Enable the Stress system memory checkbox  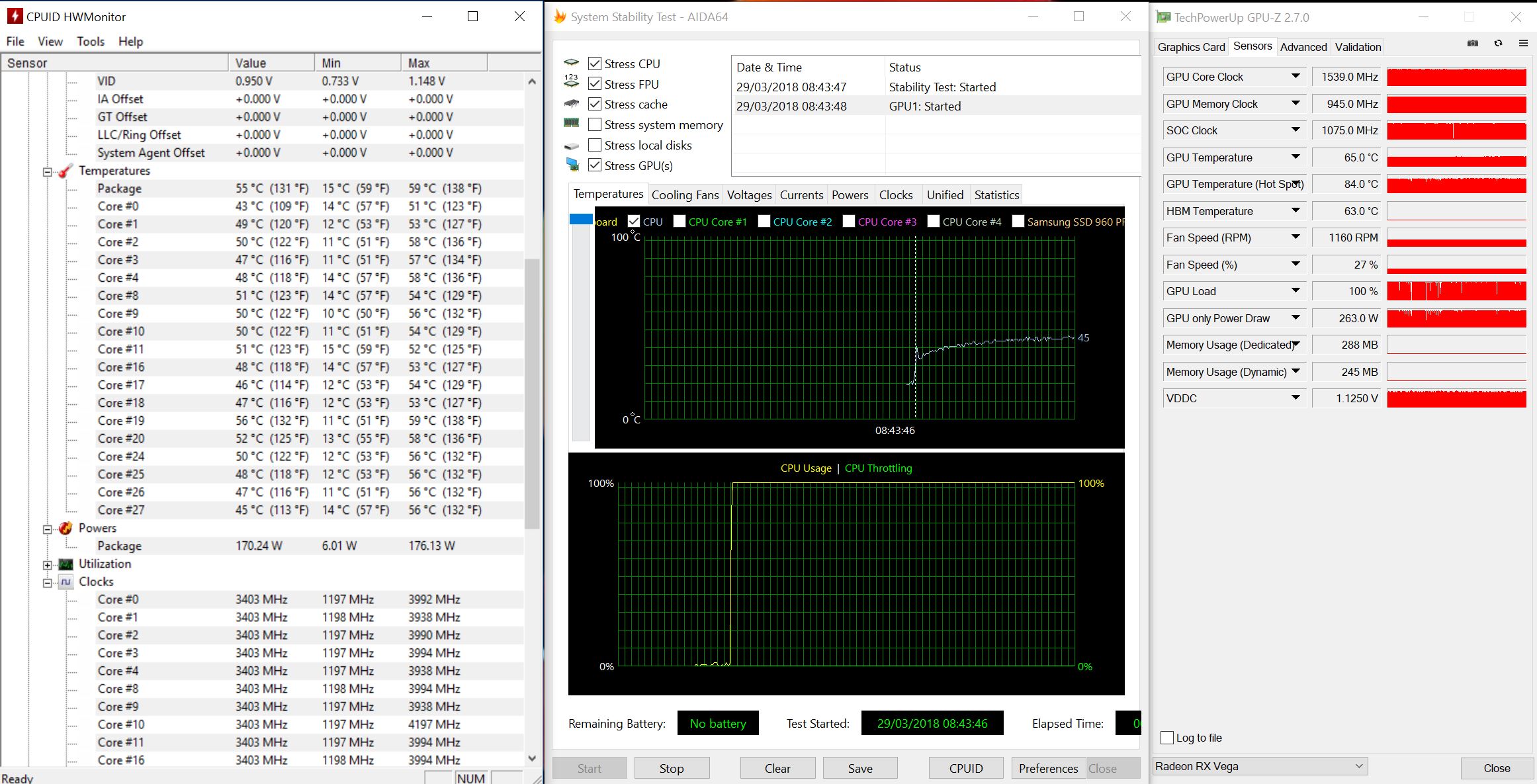(595, 124)
